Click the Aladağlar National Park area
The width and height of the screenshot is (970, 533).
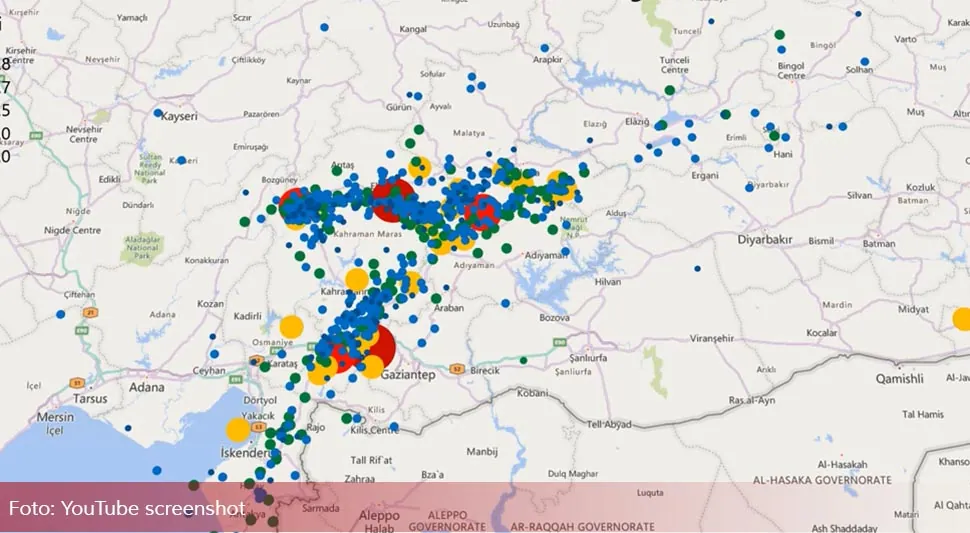point(140,246)
